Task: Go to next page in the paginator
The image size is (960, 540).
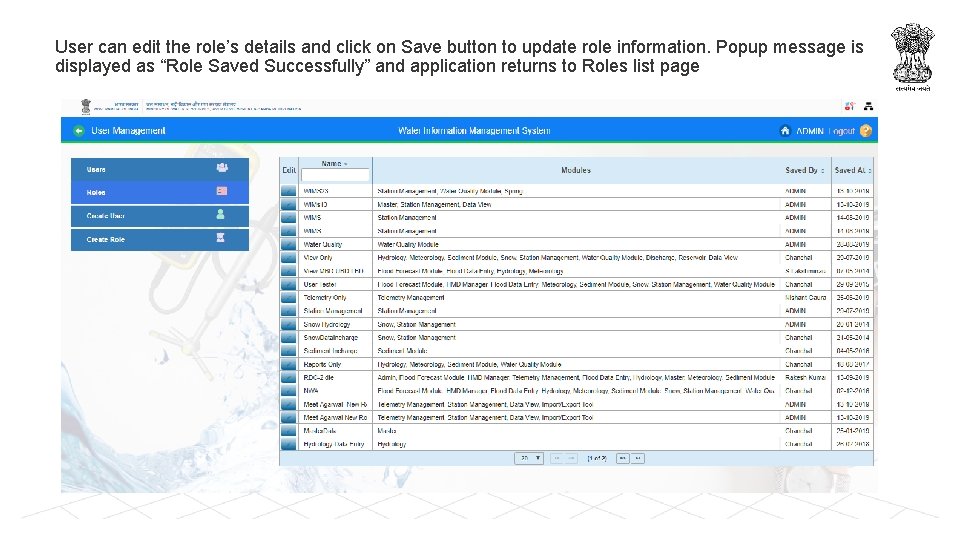Action: click(623, 458)
